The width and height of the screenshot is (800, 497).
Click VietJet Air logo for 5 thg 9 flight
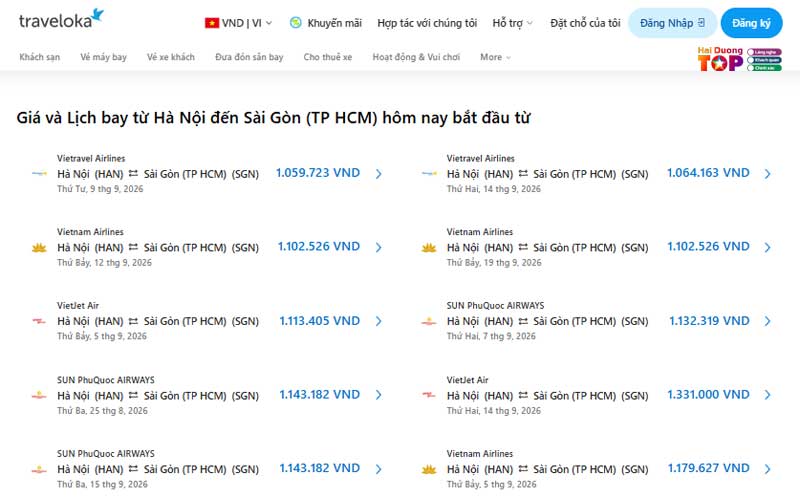39,321
